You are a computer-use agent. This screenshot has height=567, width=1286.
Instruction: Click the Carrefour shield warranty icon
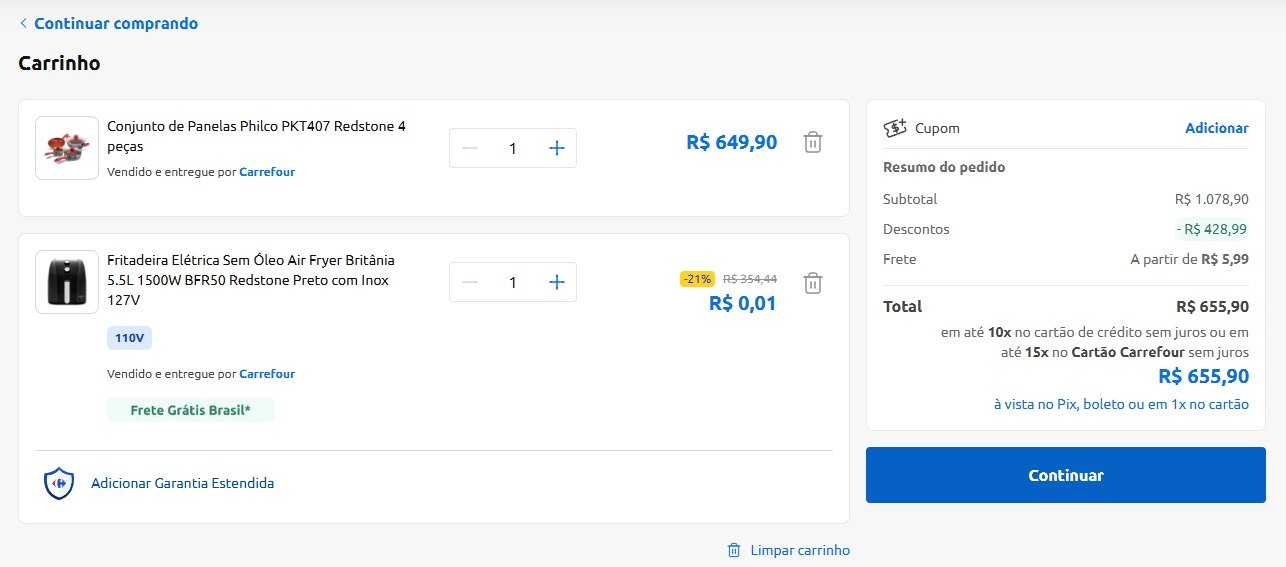(59, 483)
